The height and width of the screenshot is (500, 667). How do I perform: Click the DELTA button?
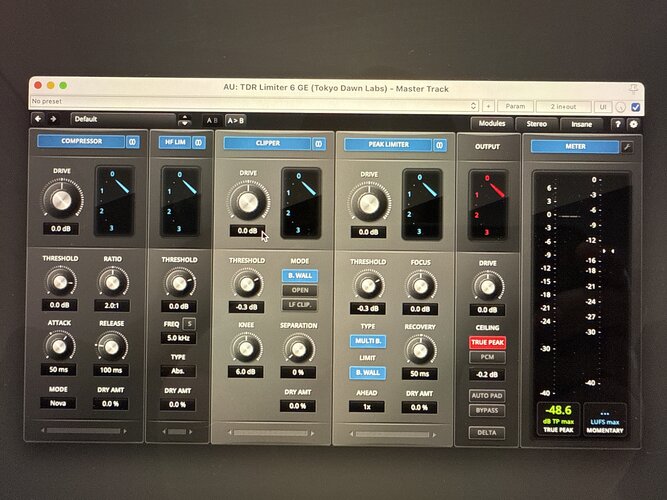click(x=487, y=433)
